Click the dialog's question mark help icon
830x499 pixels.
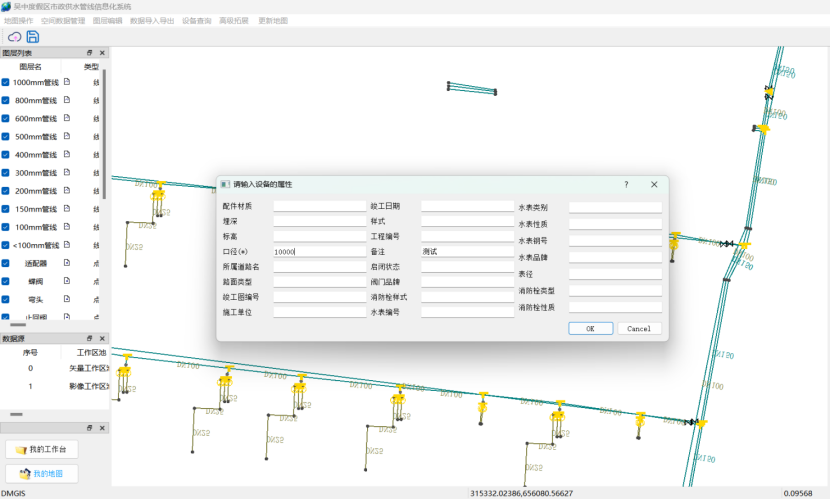tap(626, 185)
